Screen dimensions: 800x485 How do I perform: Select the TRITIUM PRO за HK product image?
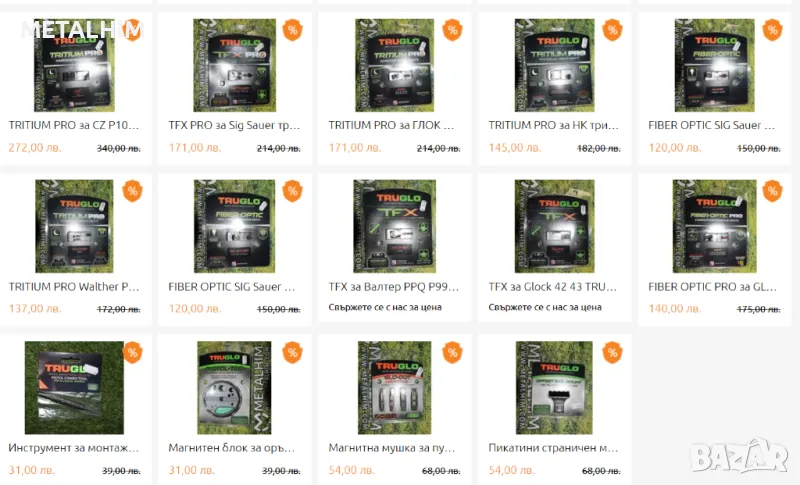[555, 65]
